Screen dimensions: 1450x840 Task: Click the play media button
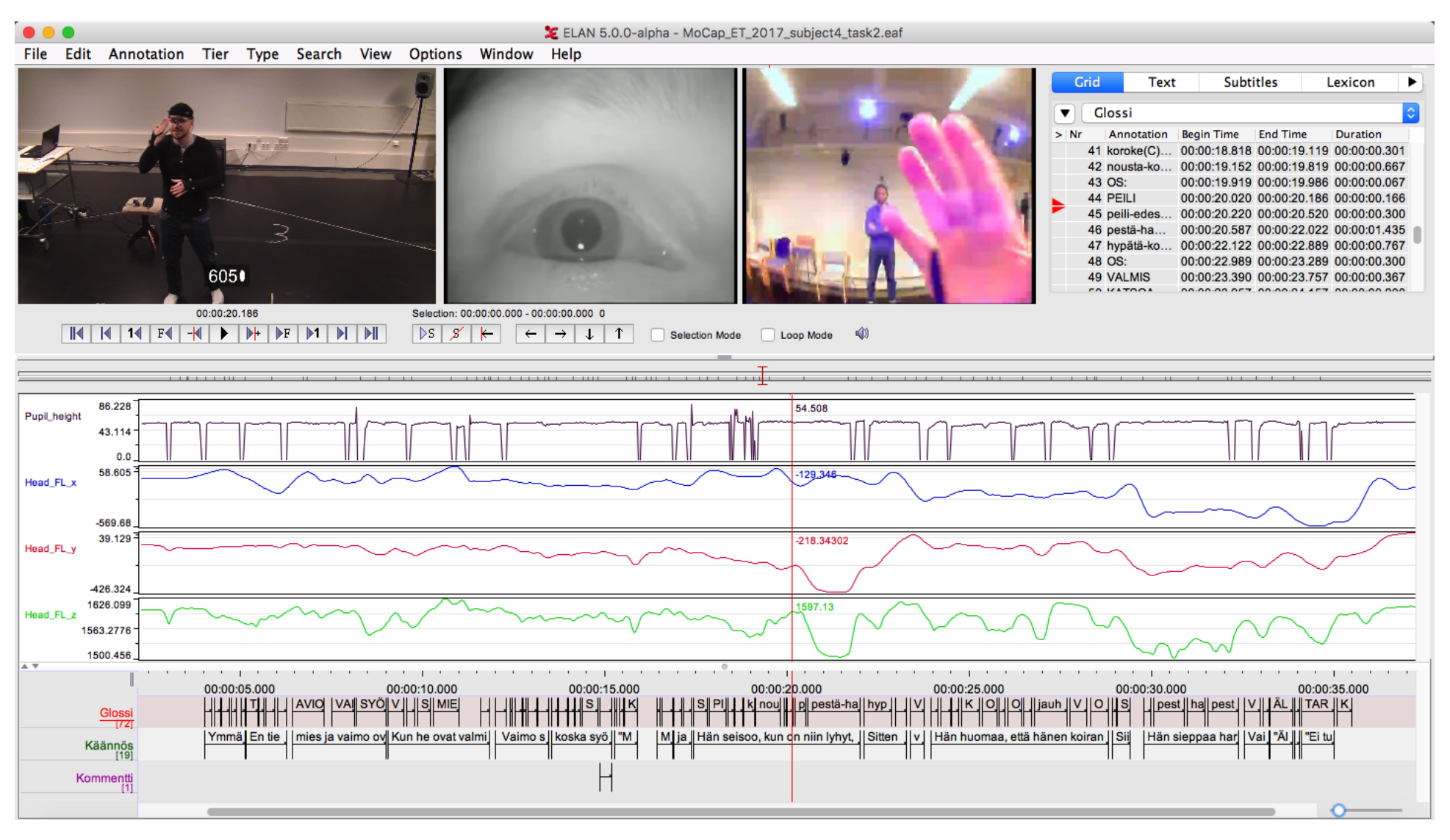(224, 334)
